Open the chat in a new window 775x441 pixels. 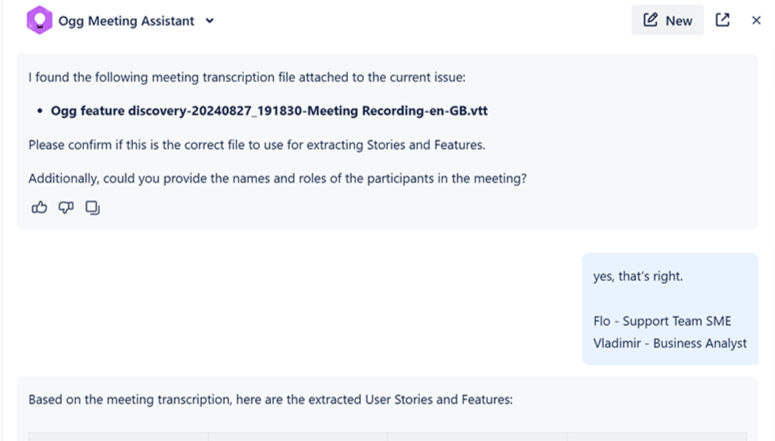tap(722, 20)
